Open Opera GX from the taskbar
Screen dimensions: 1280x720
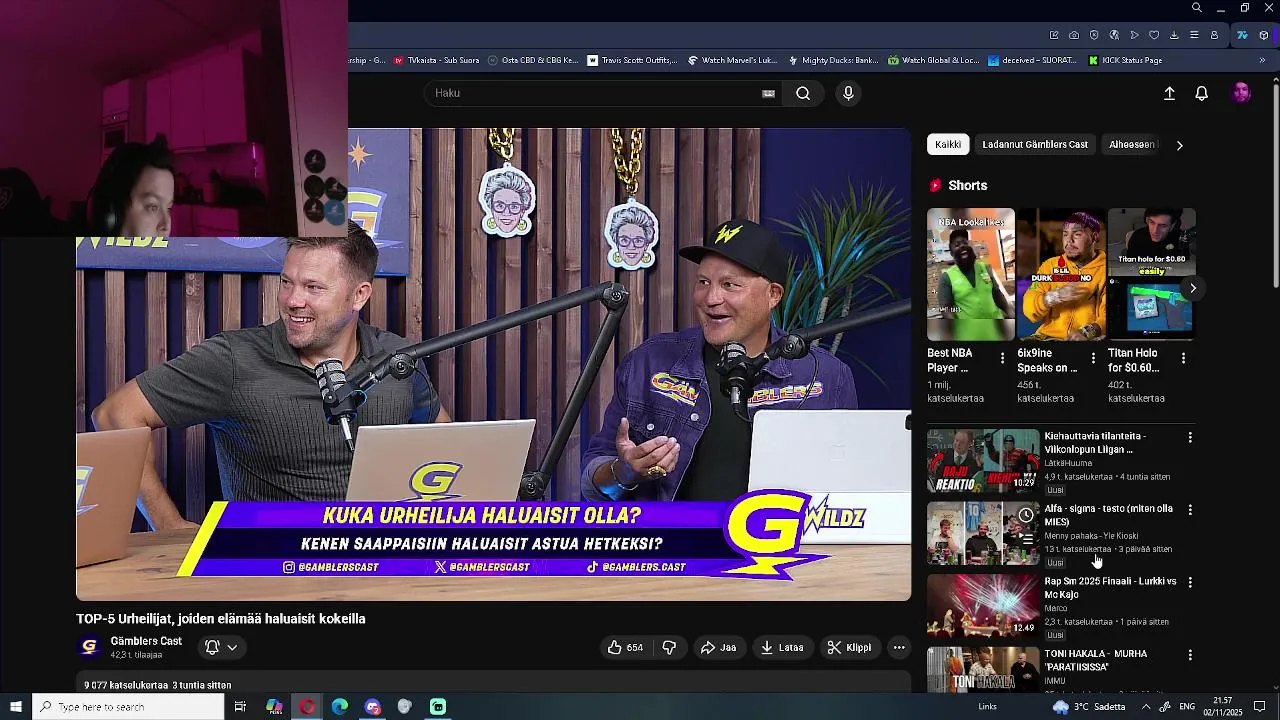307,707
